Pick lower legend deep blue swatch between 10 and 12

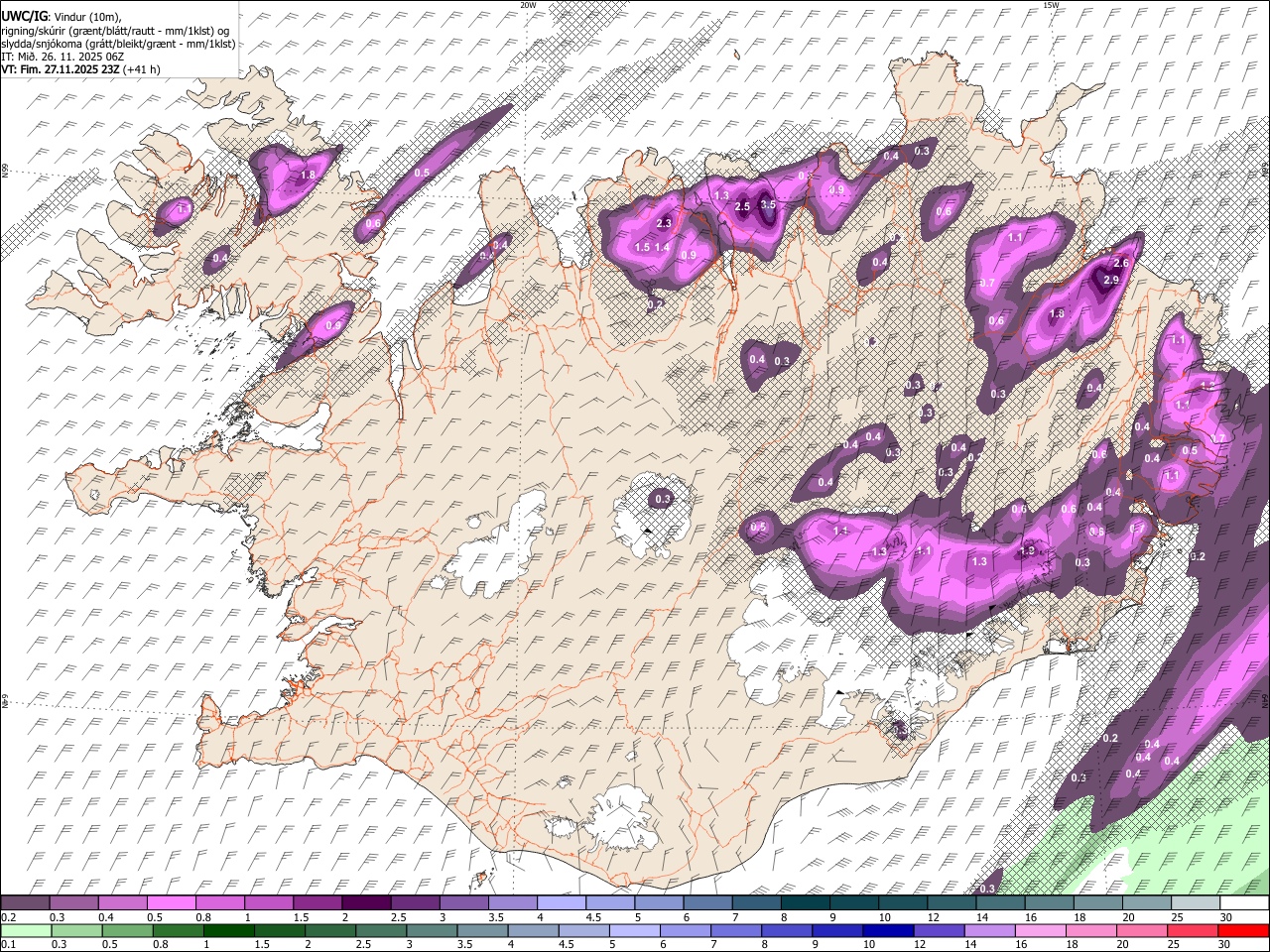888,930
